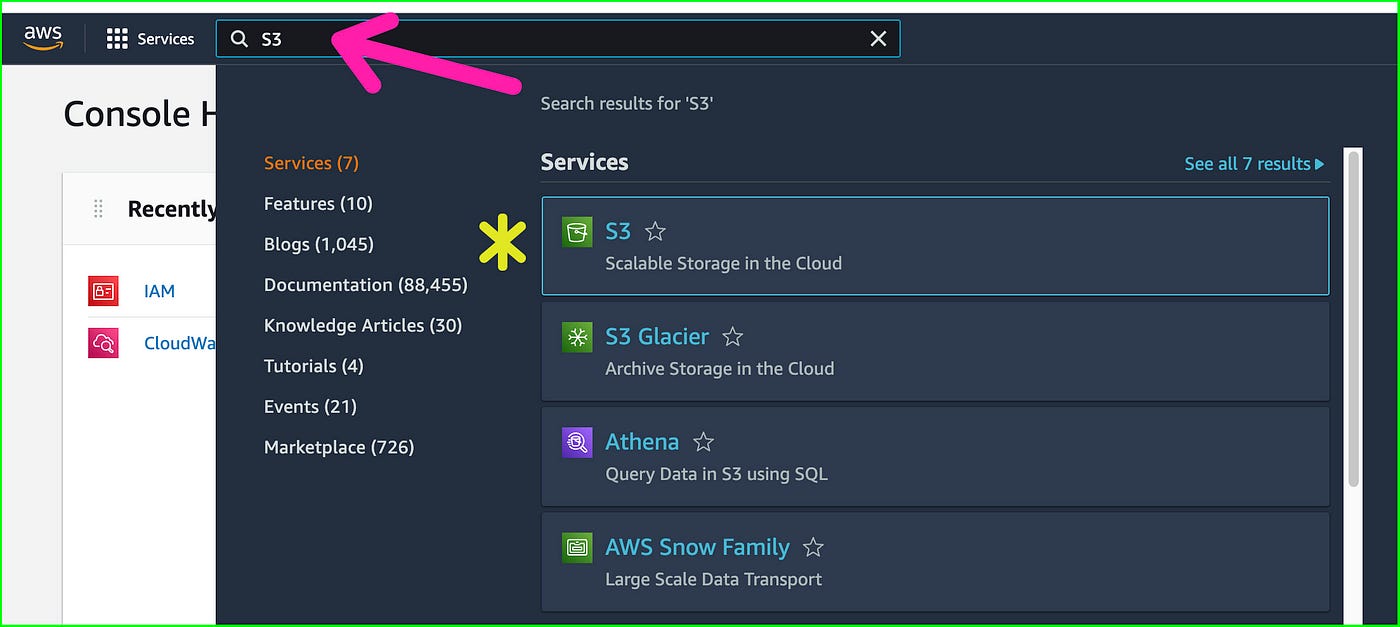Viewport: 1400px width, 627px height.
Task: Open the Knowledge Articles (30) category
Action: (x=363, y=325)
